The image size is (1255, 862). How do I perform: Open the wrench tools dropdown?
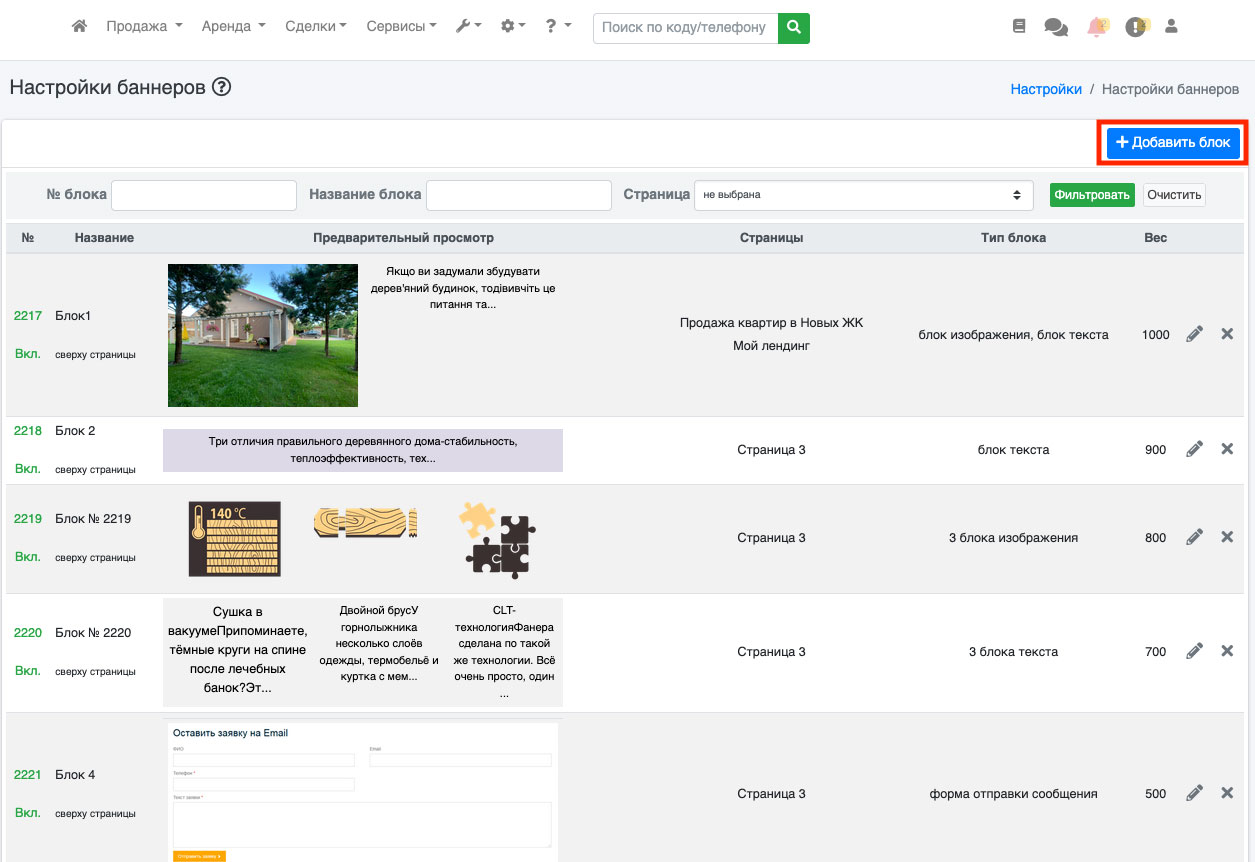pyautogui.click(x=468, y=27)
